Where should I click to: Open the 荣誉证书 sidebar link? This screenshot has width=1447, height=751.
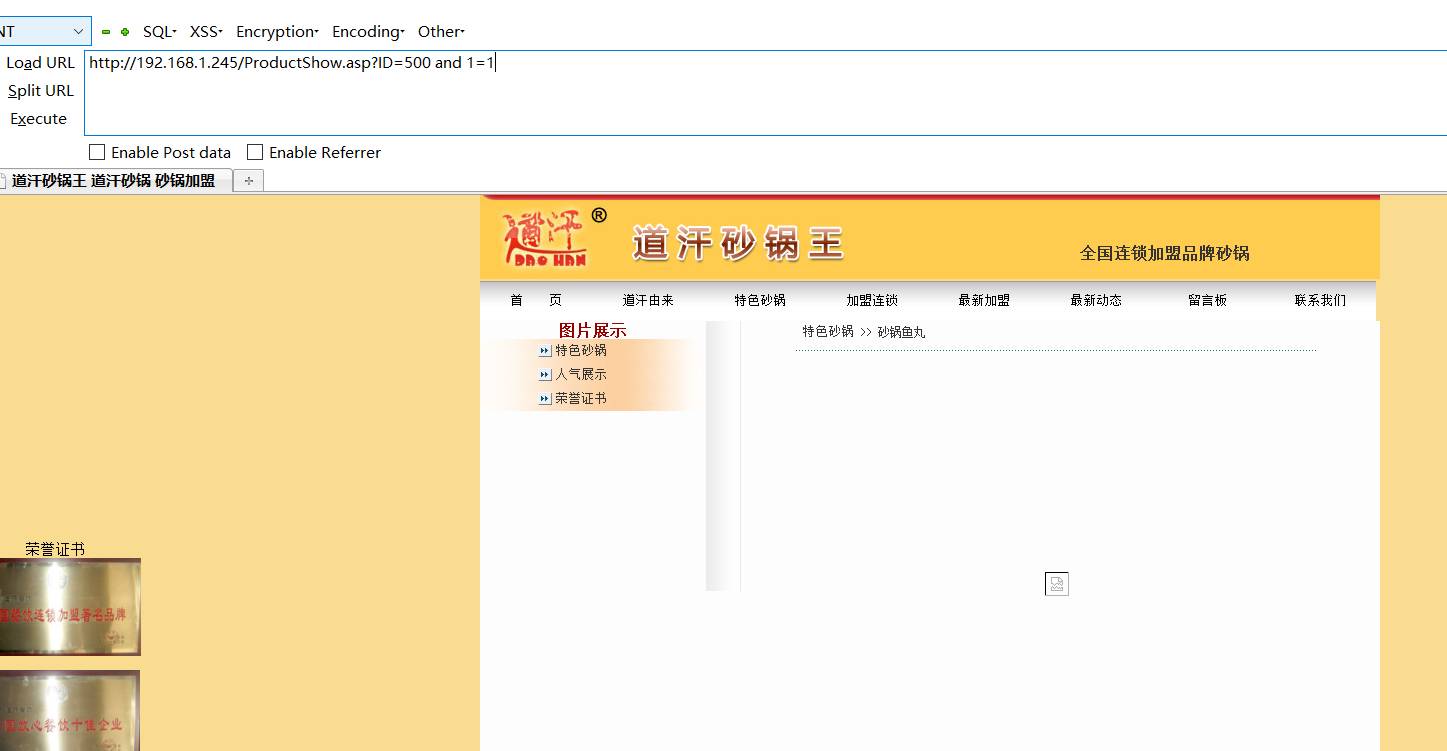click(x=581, y=398)
